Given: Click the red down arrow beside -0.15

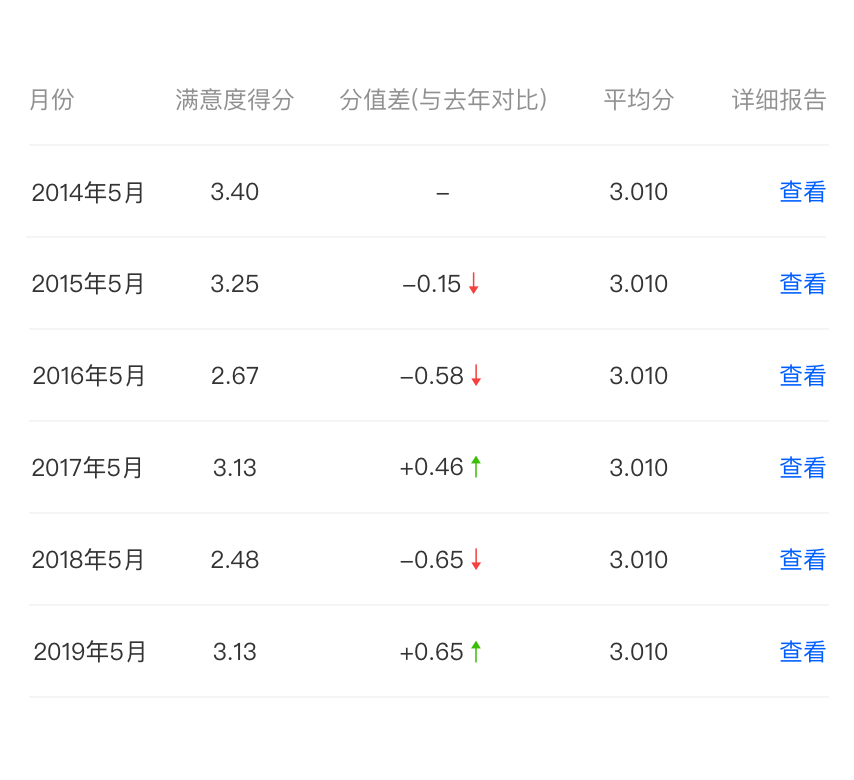Looking at the screenshot, I should [473, 283].
